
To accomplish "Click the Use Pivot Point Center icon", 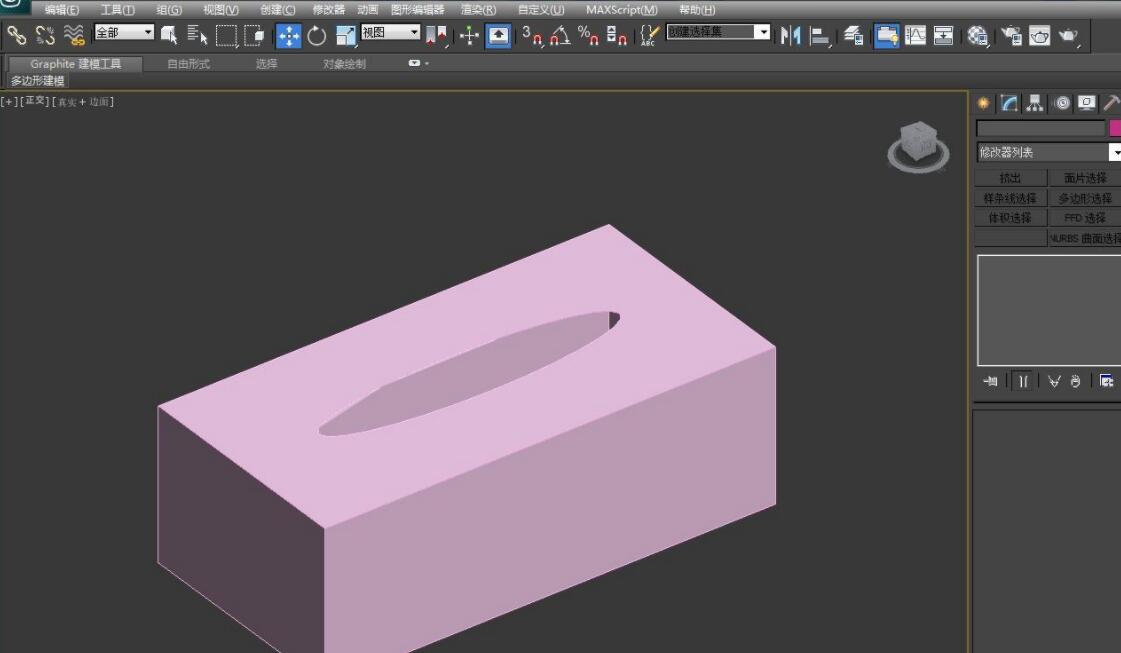I will coord(436,36).
